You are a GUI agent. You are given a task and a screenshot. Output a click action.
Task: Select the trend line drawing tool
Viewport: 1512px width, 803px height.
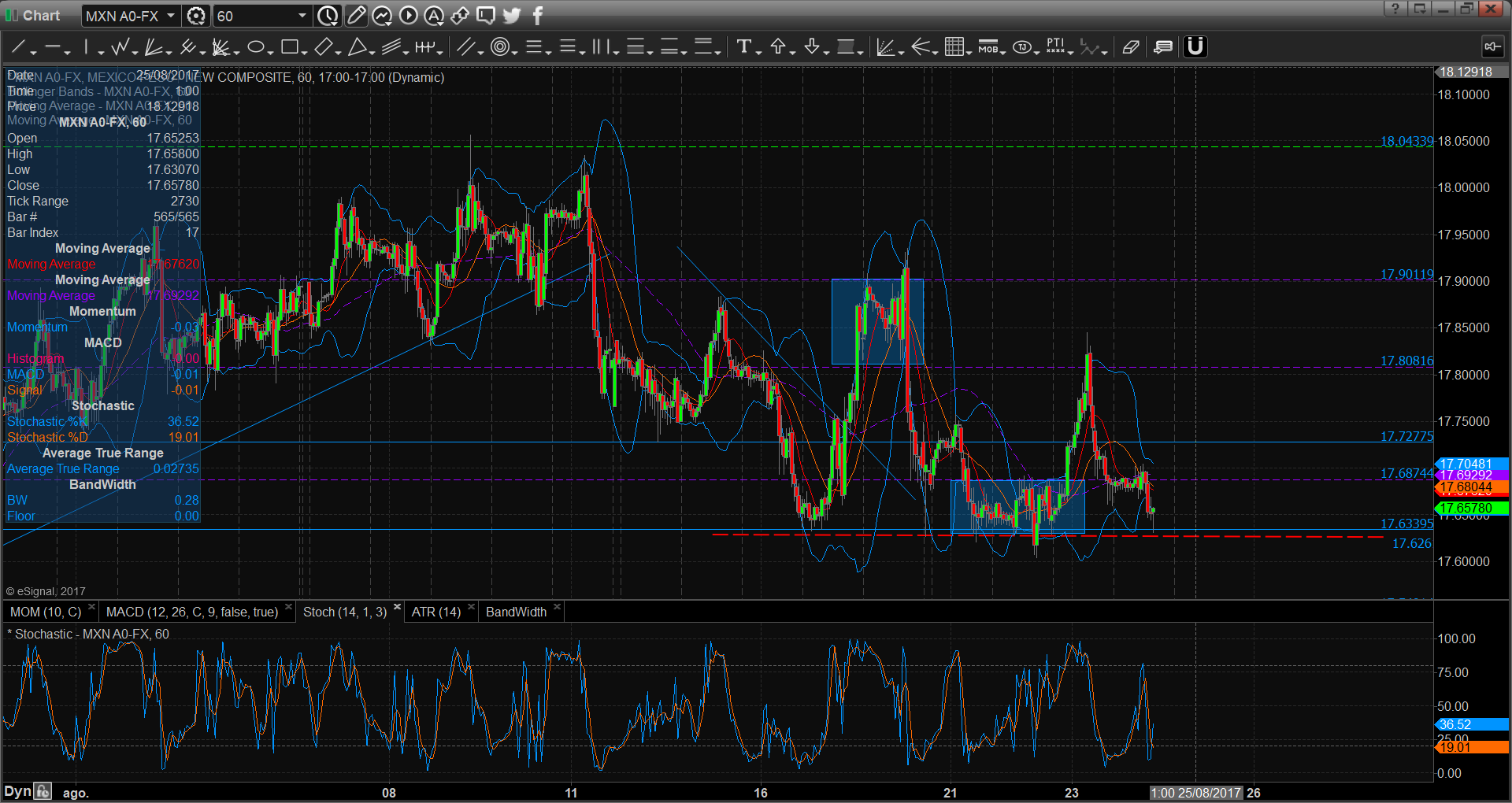[17, 47]
